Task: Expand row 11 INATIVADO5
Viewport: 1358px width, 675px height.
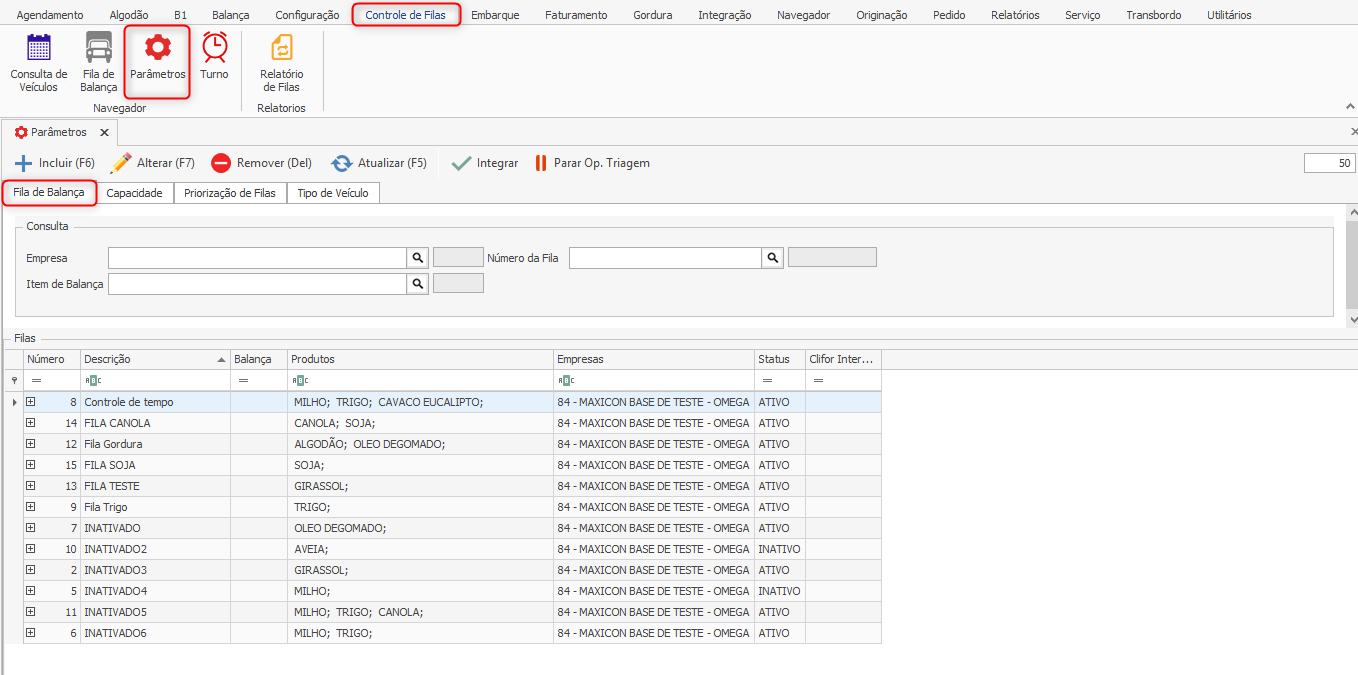Action: click(x=31, y=612)
